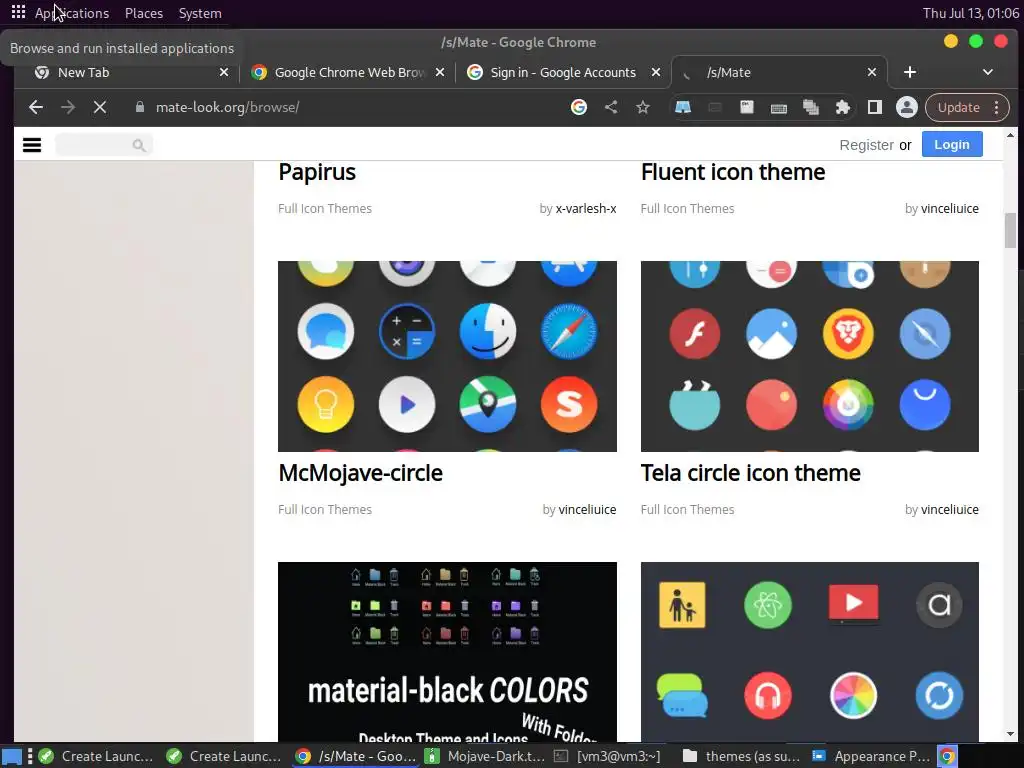Screen dimensions: 1024x768
Task: Click the show desktop taskbar icon
Action: click(13, 756)
